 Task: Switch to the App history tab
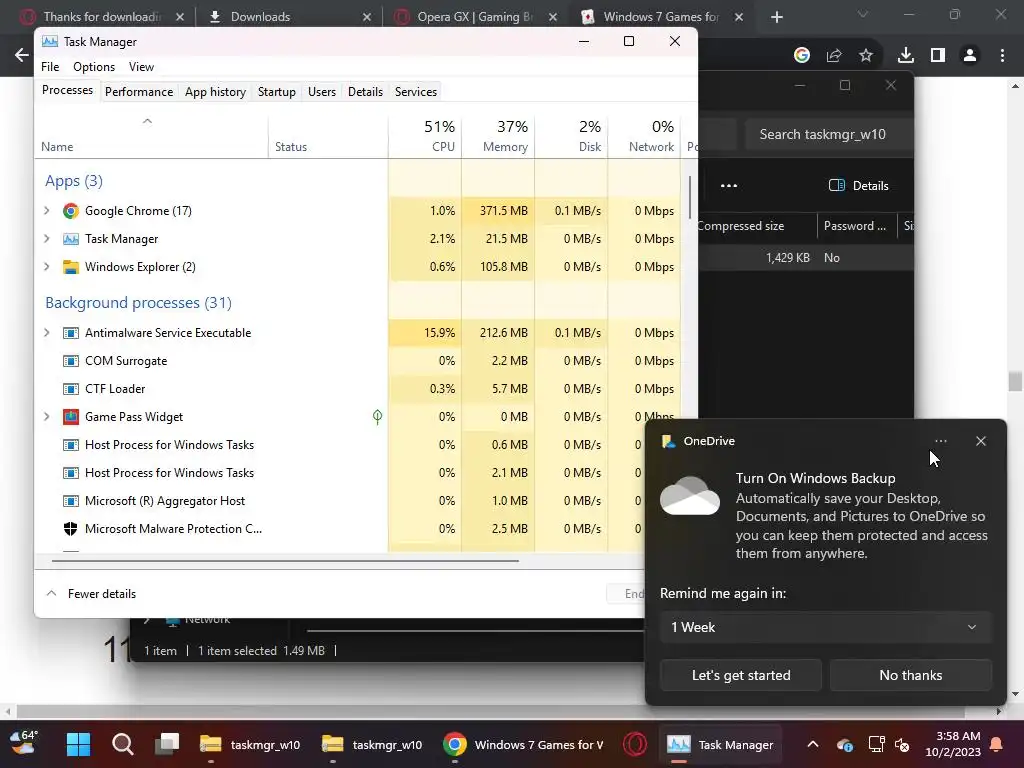point(216,92)
